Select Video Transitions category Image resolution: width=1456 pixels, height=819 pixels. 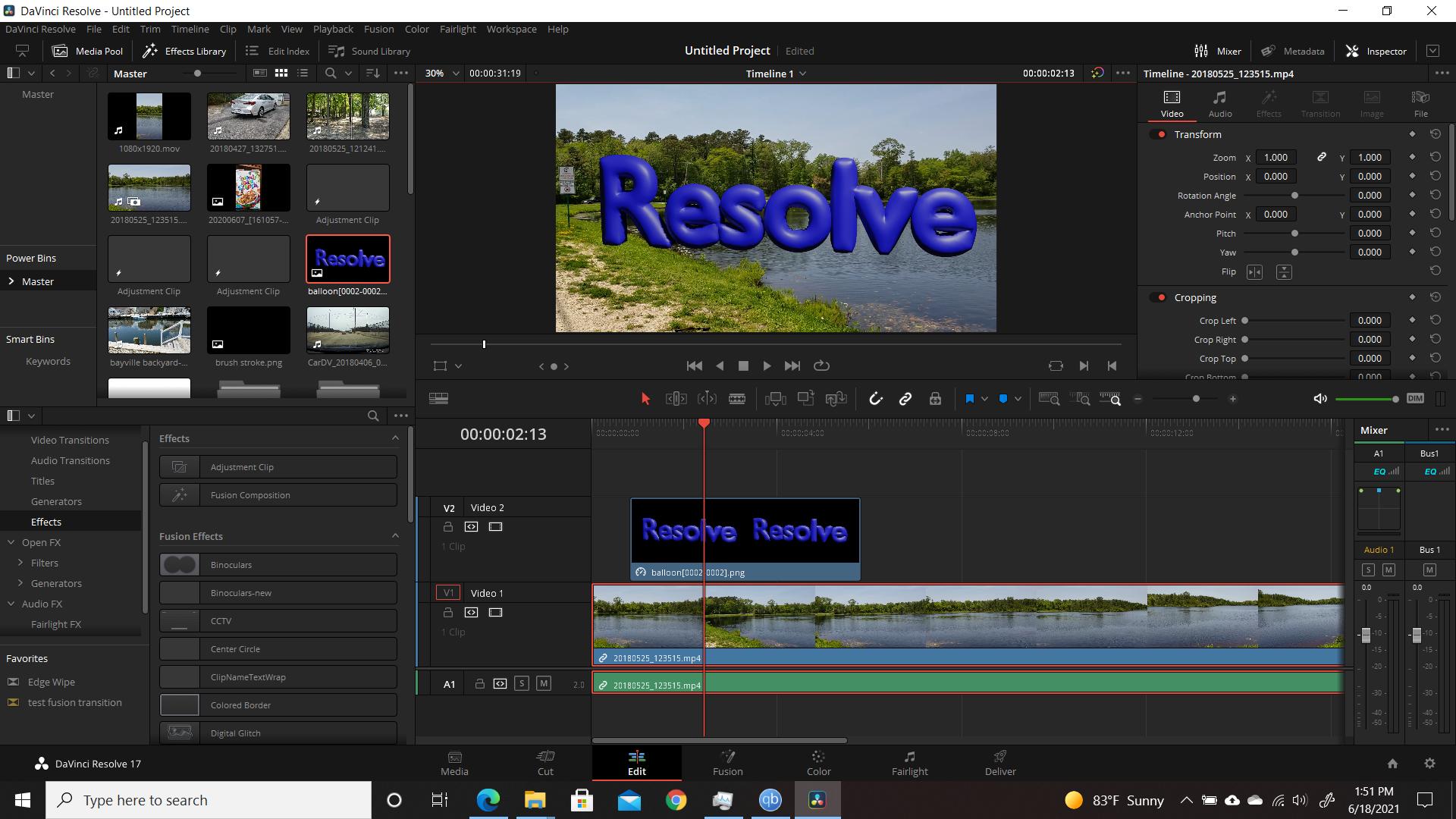[70, 440]
